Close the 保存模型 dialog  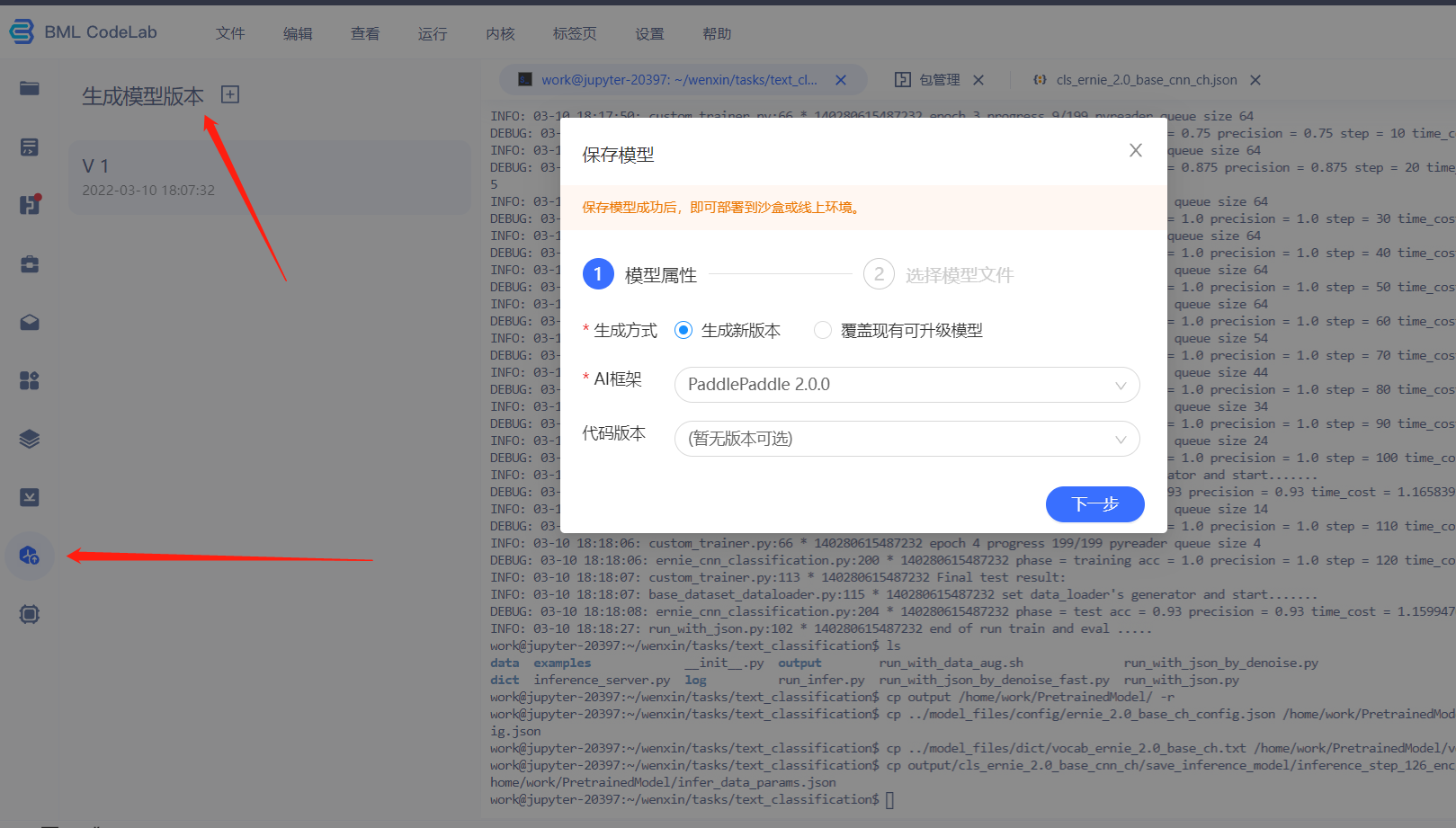coord(1136,150)
